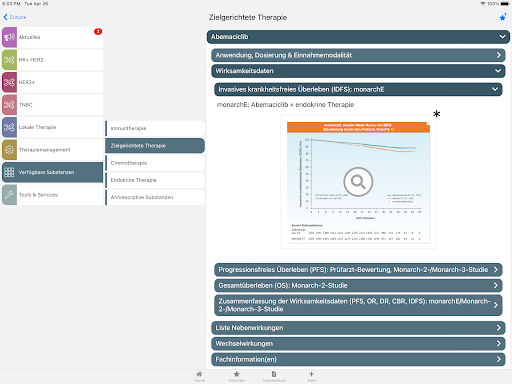Expand Wechselwirkungen section

pyautogui.click(x=358, y=343)
